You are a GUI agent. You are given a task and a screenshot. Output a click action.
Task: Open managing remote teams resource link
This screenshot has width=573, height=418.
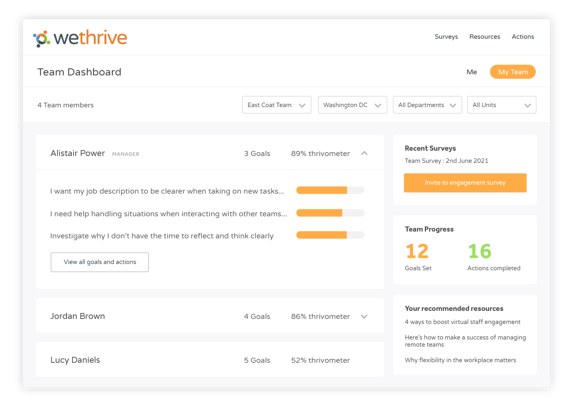click(465, 341)
